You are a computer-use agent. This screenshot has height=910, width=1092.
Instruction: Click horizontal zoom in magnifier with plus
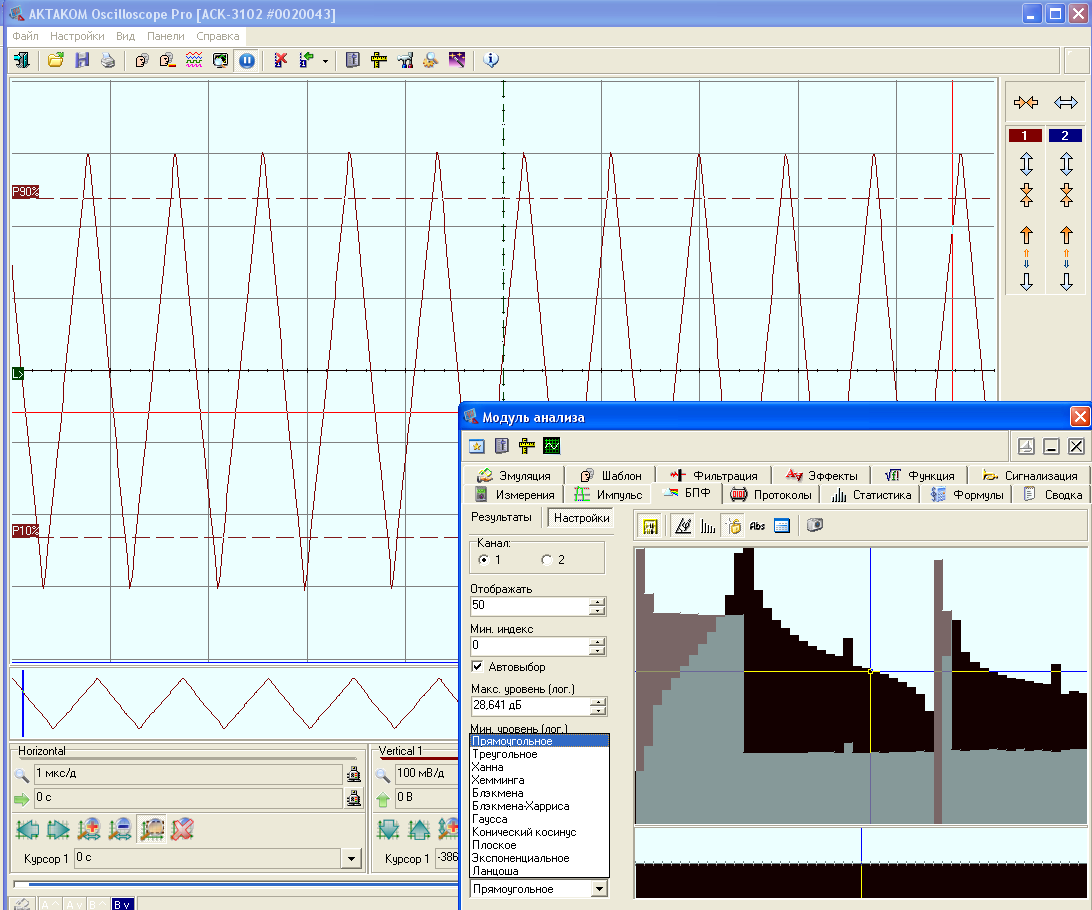pos(90,829)
